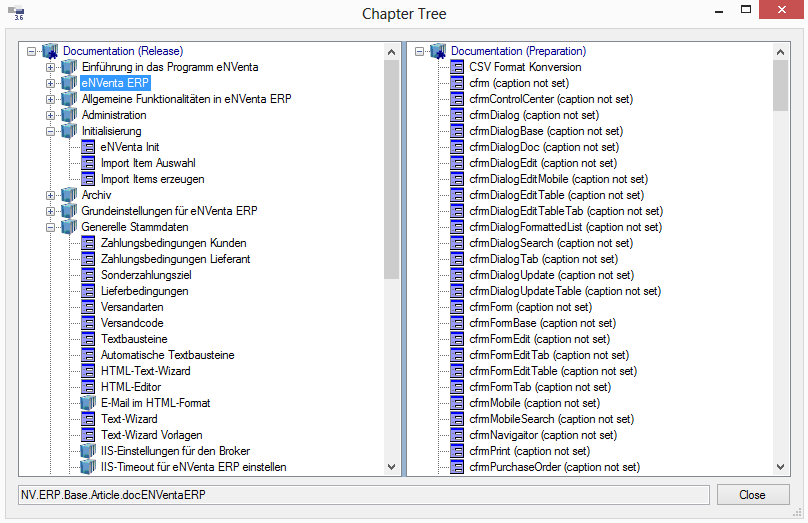
Task: Click the page icon beside CSV Format Konversion
Action: (457, 67)
